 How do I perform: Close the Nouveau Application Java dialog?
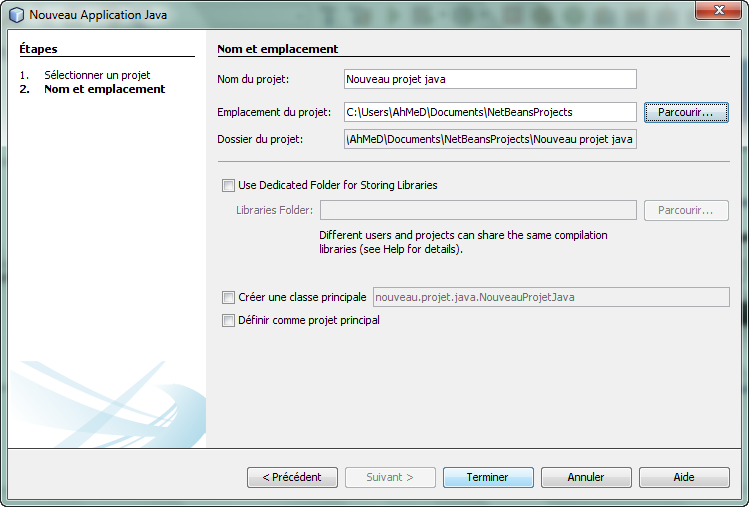point(719,11)
